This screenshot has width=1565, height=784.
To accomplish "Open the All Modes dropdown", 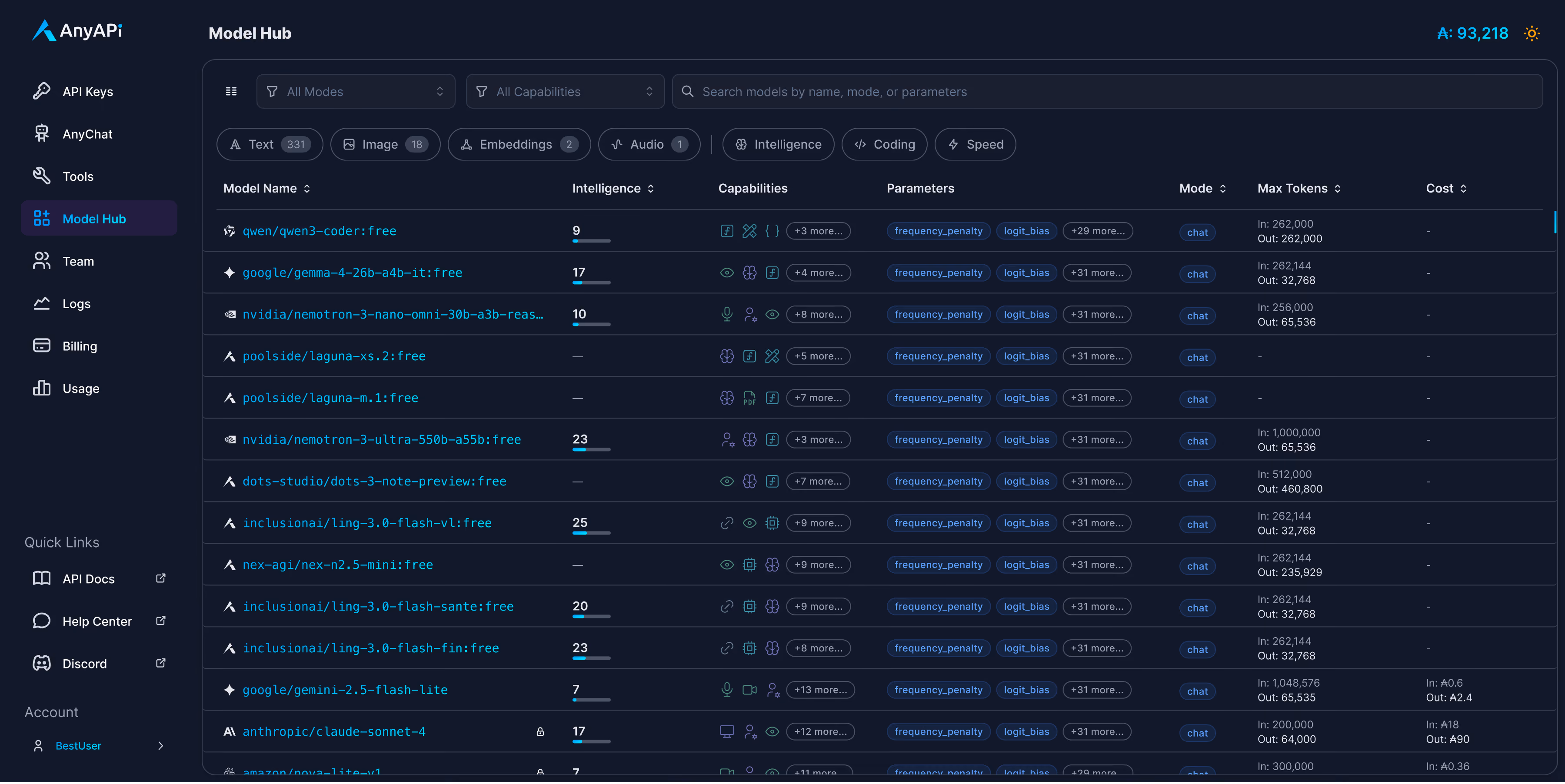I will click(x=356, y=91).
